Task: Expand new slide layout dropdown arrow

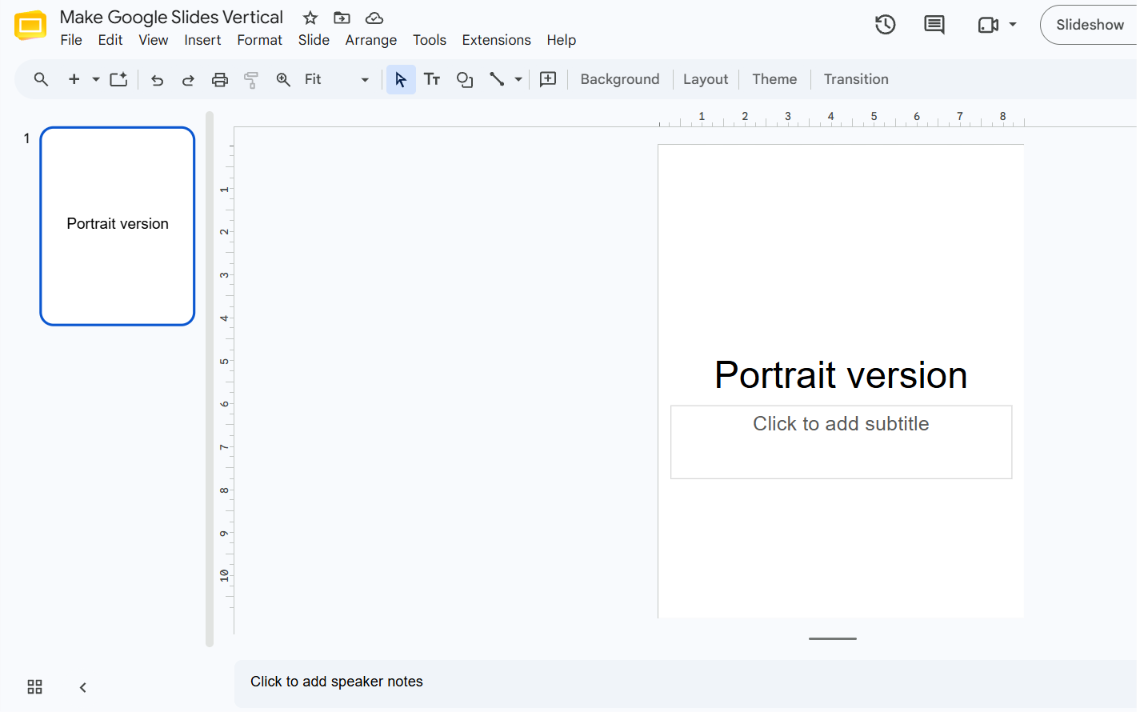Action: click(x=96, y=80)
